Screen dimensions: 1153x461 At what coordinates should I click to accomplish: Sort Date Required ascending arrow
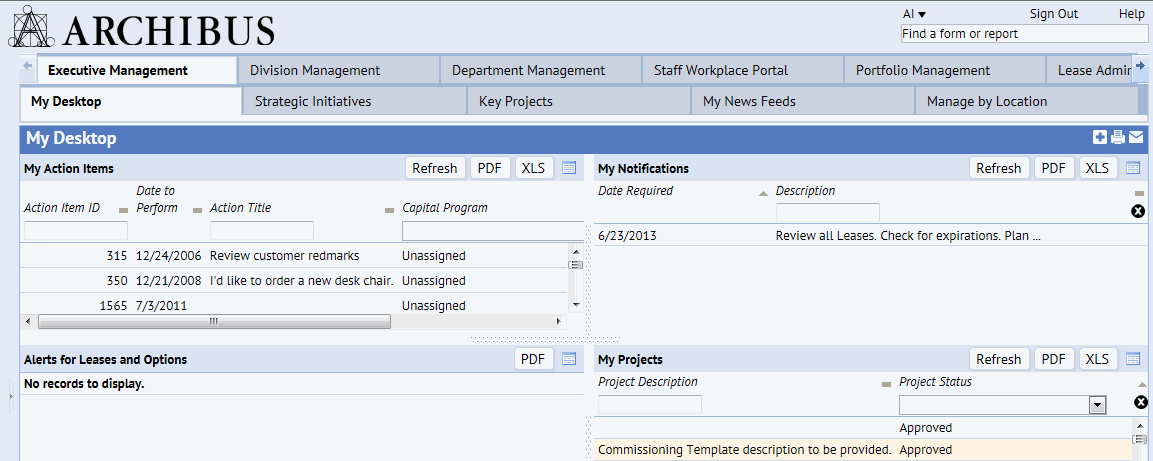[x=763, y=193]
